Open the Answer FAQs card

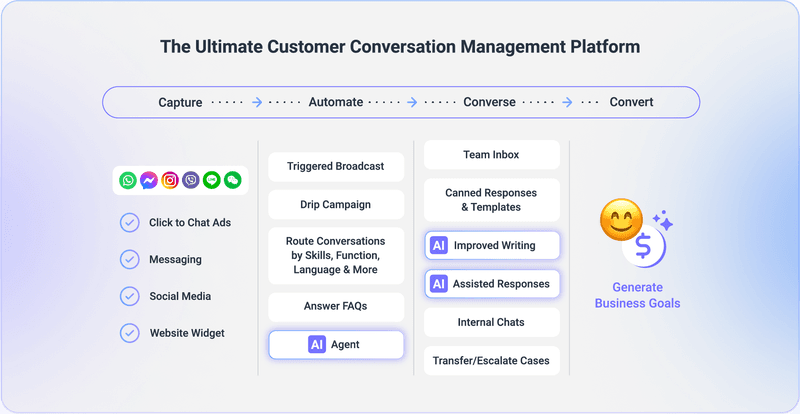(336, 307)
